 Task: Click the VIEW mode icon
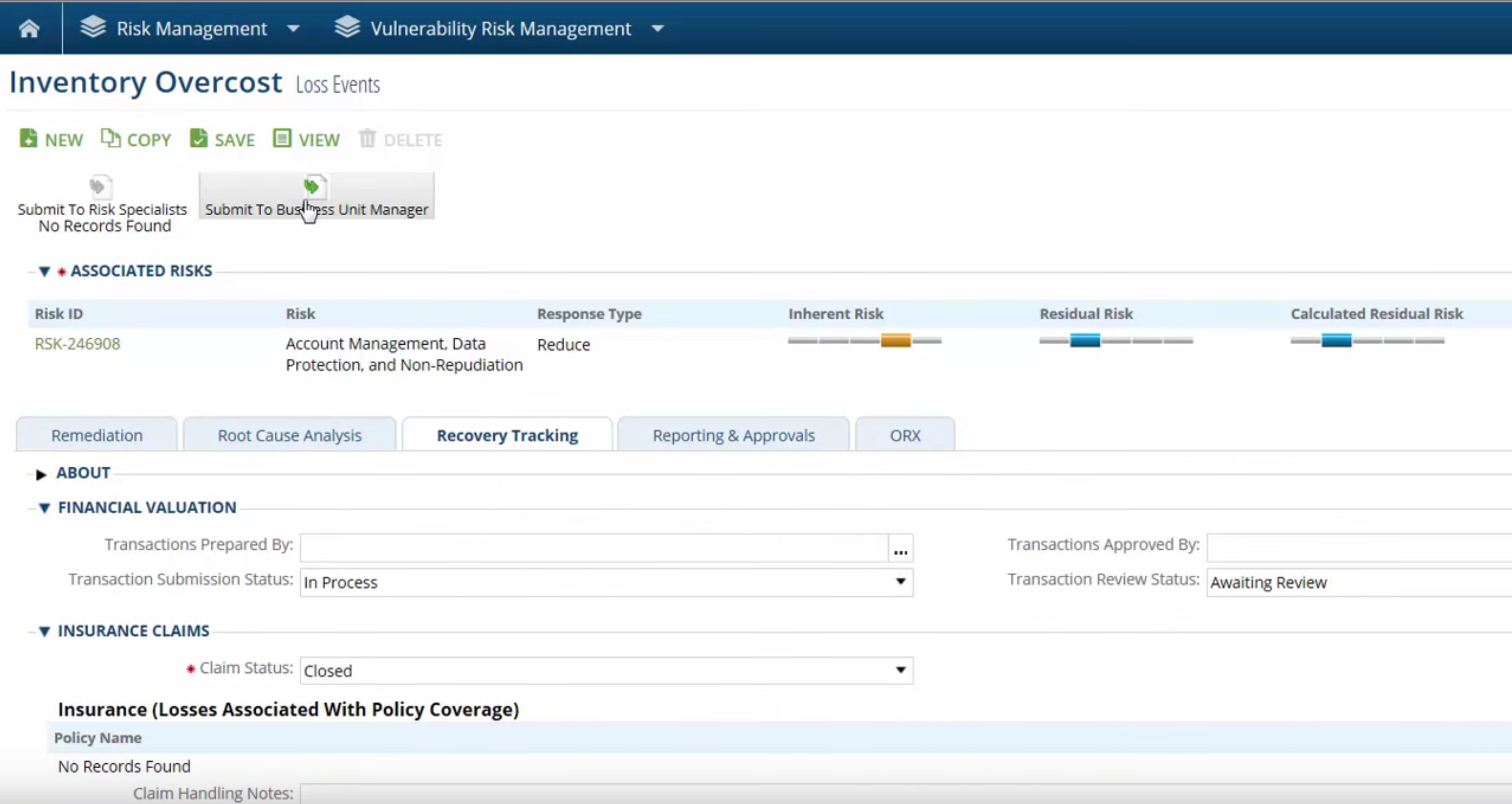282,139
